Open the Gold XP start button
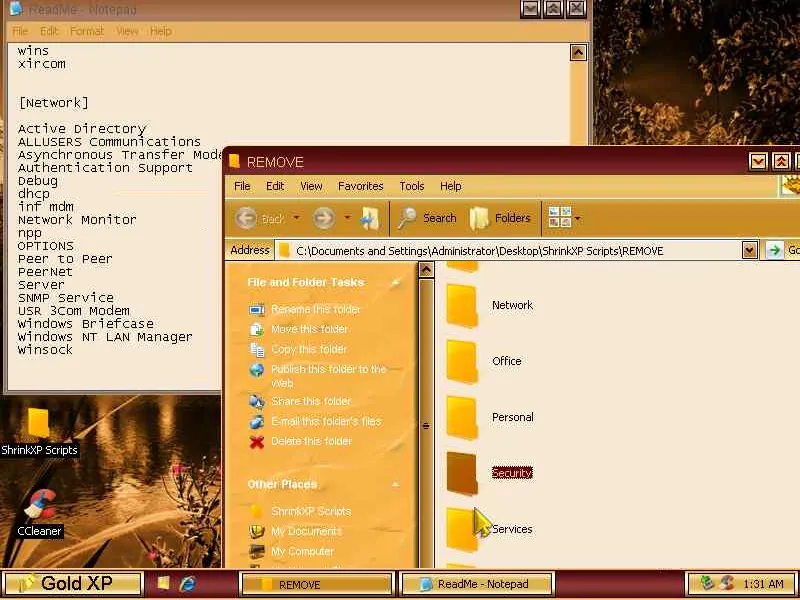This screenshot has height=600, width=800. coord(72,583)
